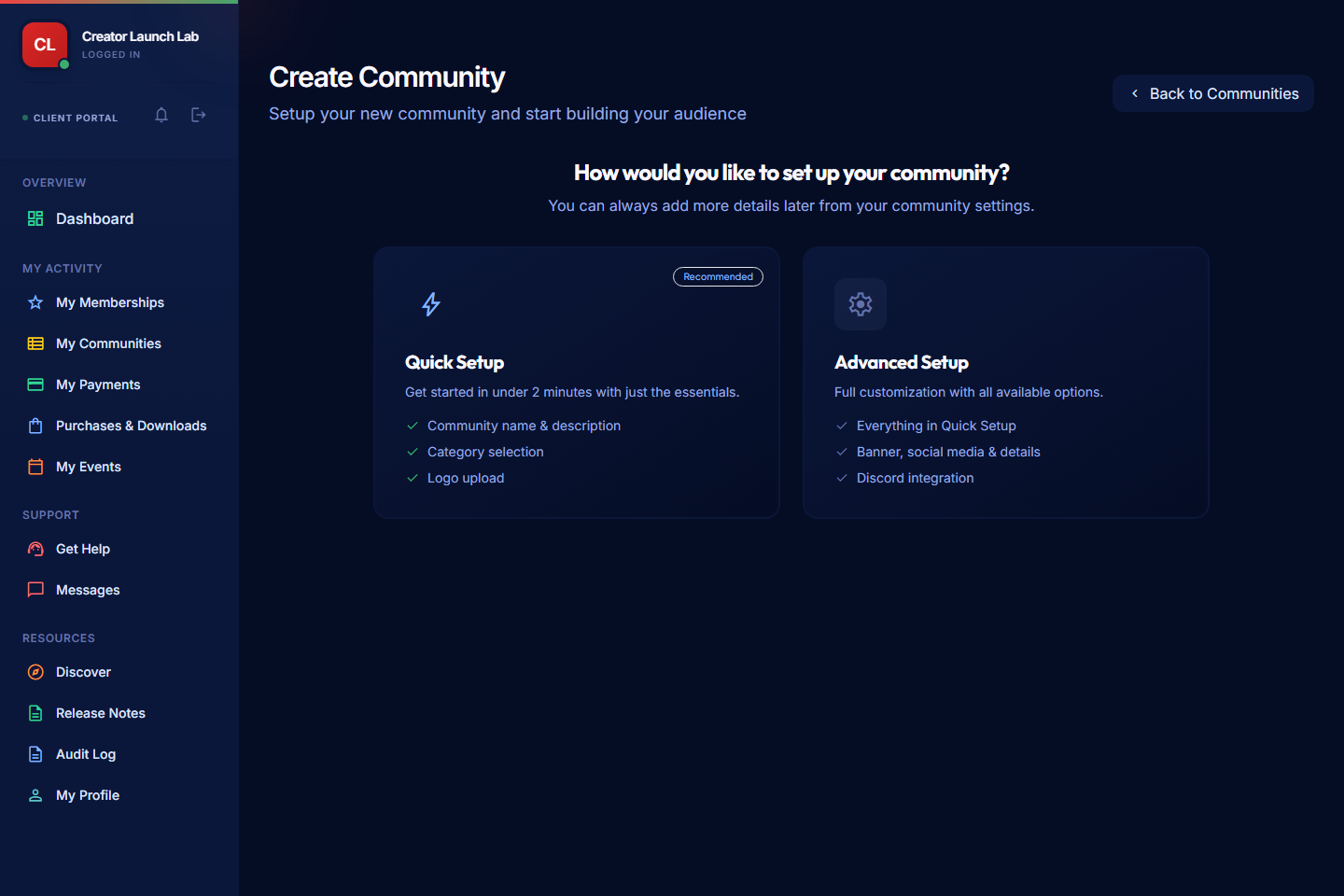
Task: Click the shopping bag icon for Purchases
Action: click(35, 426)
